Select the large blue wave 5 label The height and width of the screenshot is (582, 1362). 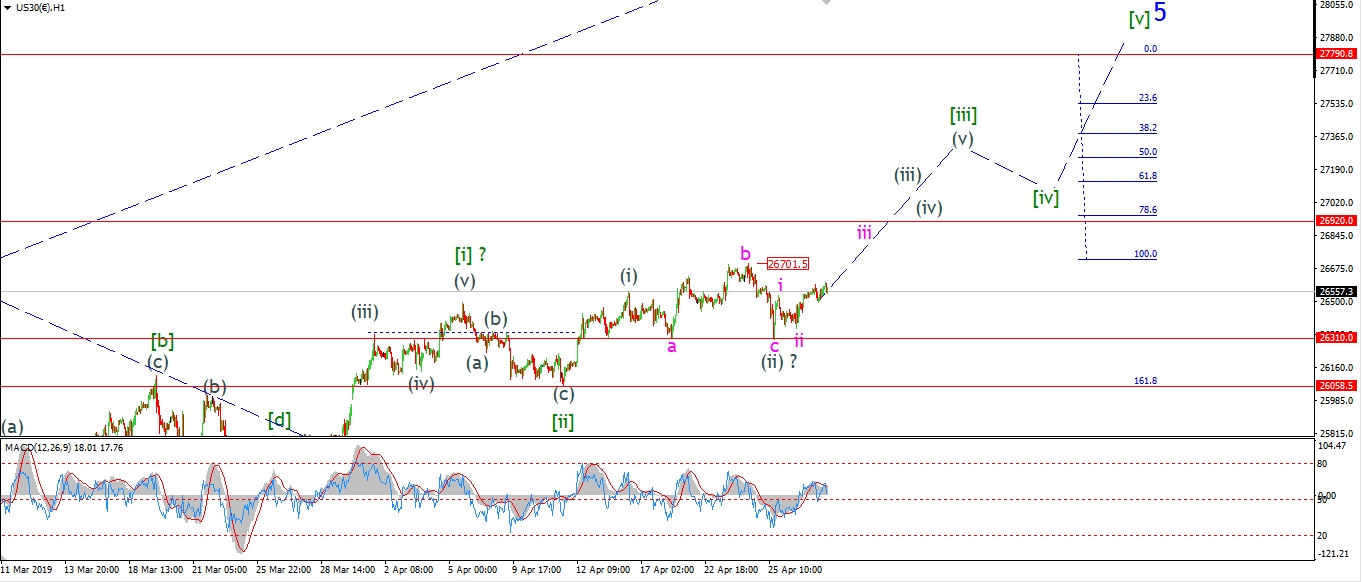(1160, 13)
